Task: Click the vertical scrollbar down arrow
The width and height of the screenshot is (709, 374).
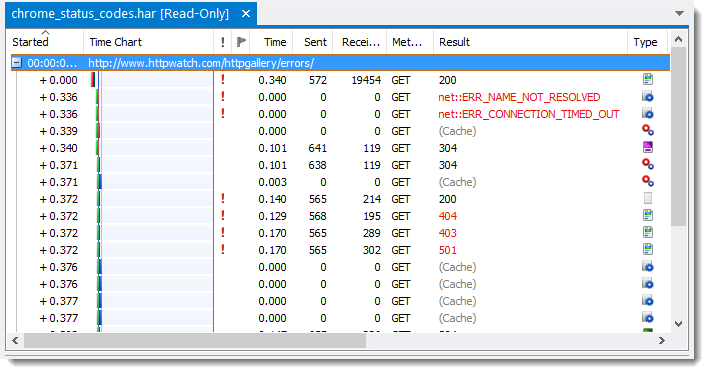Action: coord(678,324)
